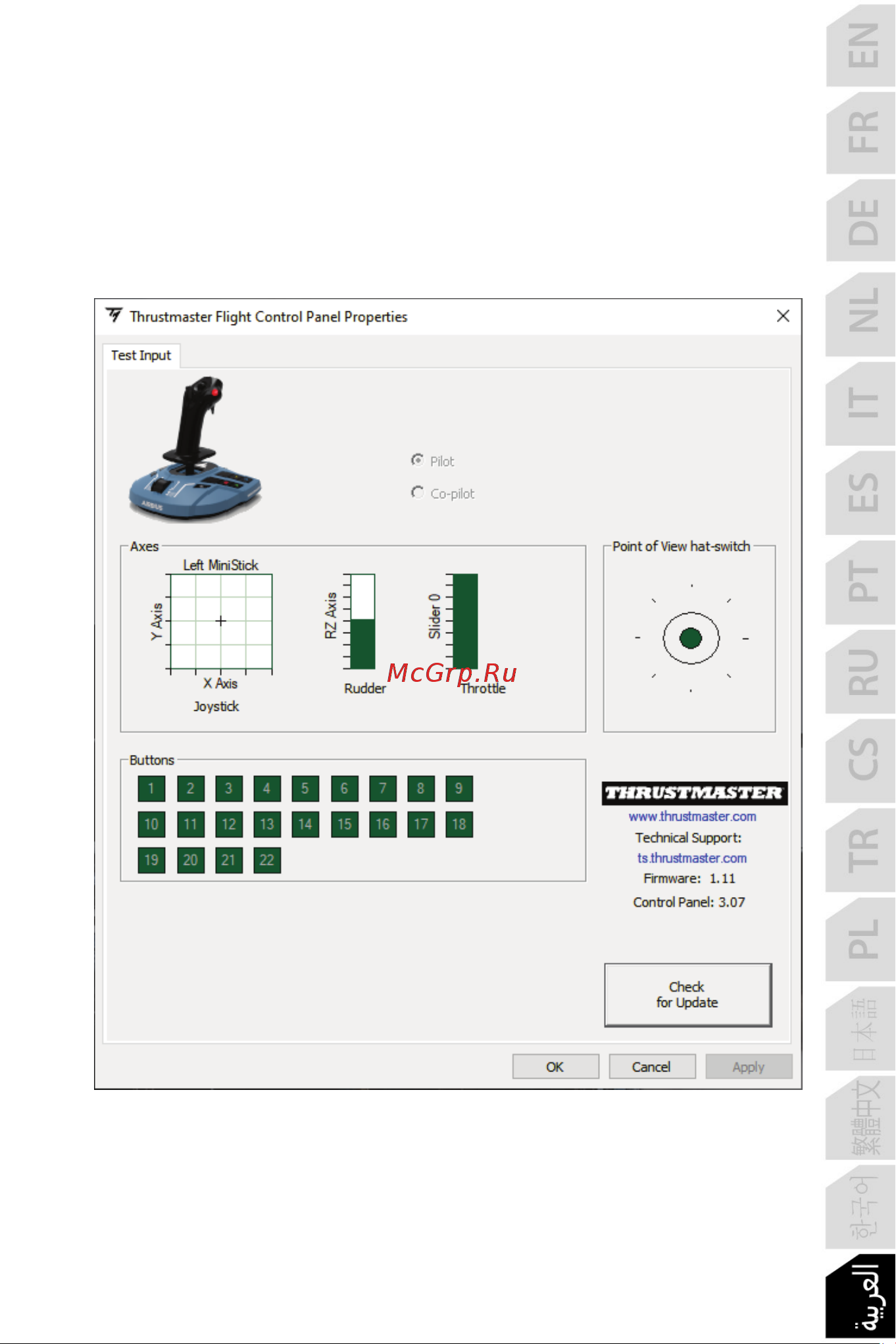The width and height of the screenshot is (896, 1344).
Task: Select the Co-pilot radio button
Action: coord(417,492)
